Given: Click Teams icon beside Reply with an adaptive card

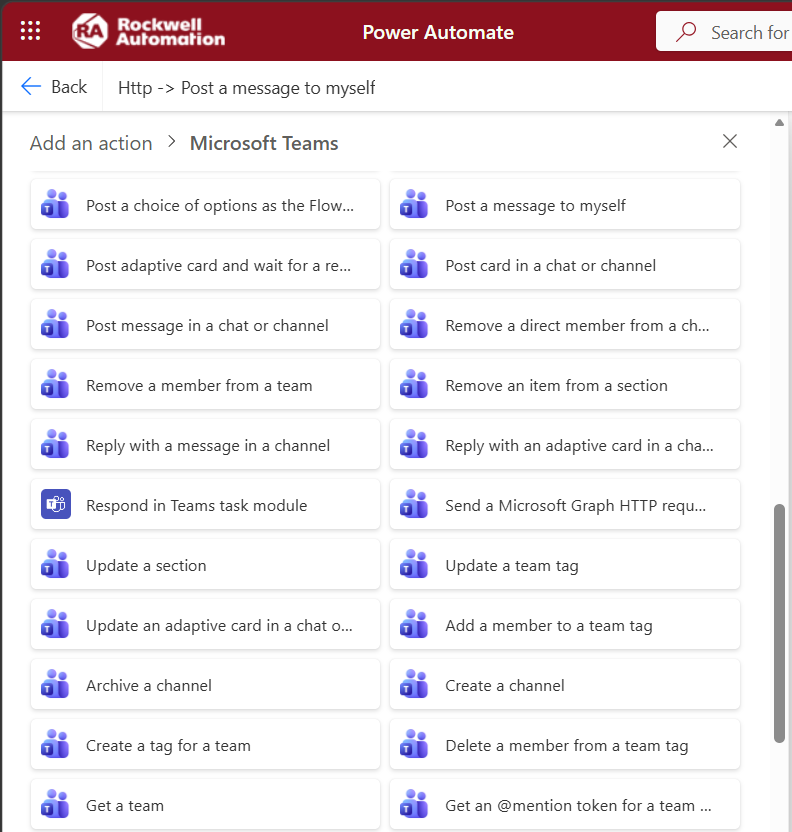Looking at the screenshot, I should [414, 444].
